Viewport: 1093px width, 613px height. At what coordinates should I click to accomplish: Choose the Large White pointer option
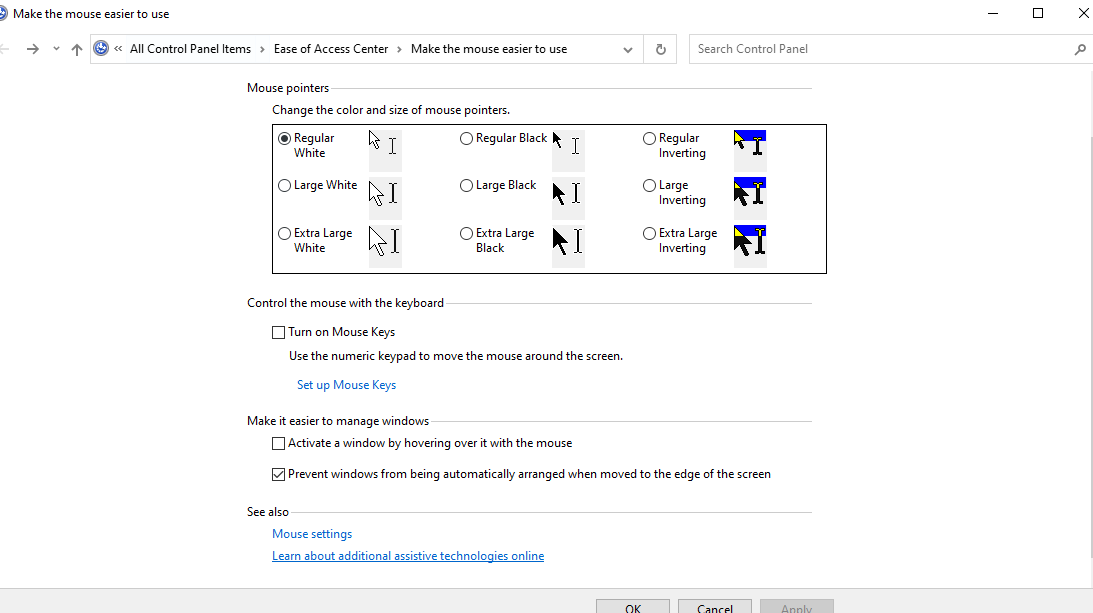pos(285,186)
